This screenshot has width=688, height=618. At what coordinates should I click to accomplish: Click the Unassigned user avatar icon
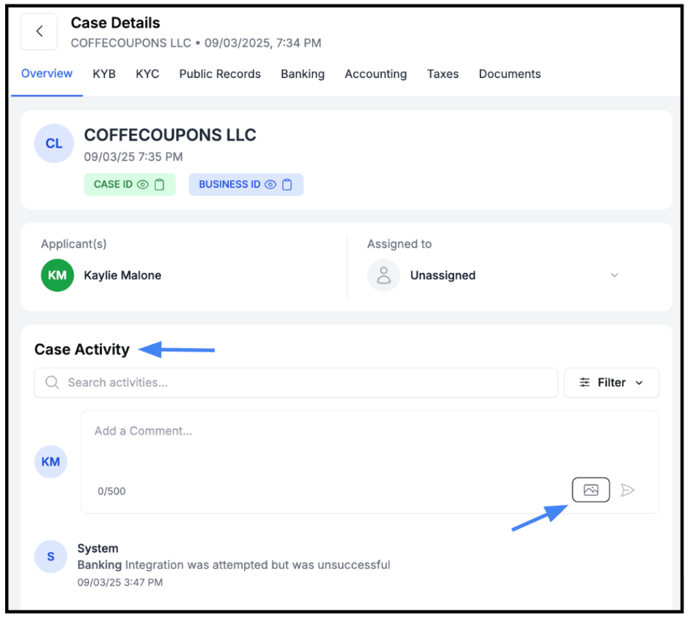coord(383,275)
